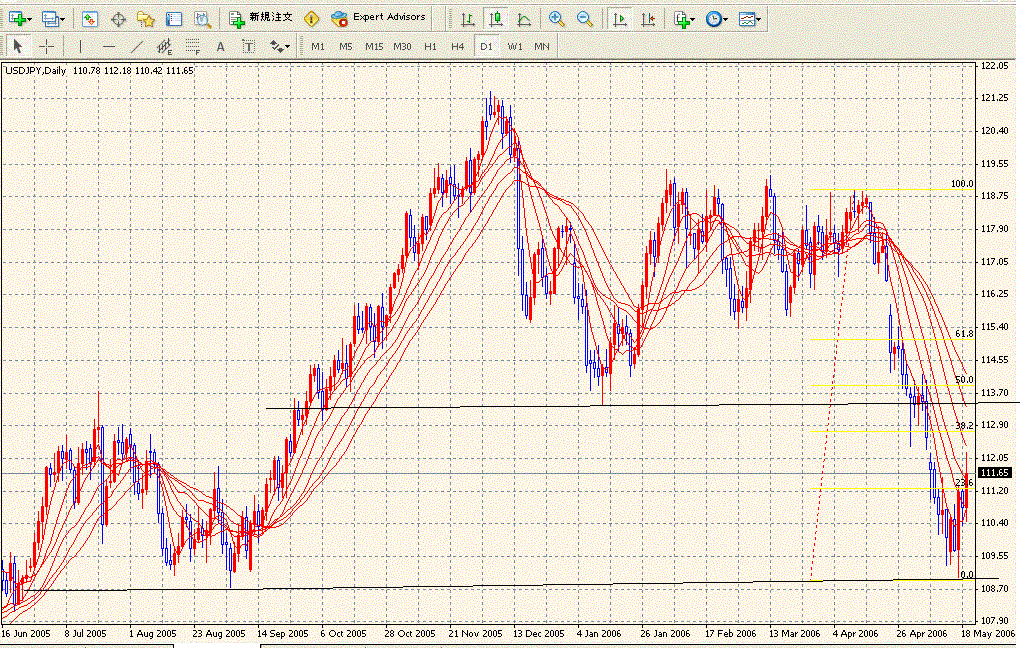Viewport: 1020px width, 648px height.
Task: Expand the Templates dropdown
Action: click(758, 18)
